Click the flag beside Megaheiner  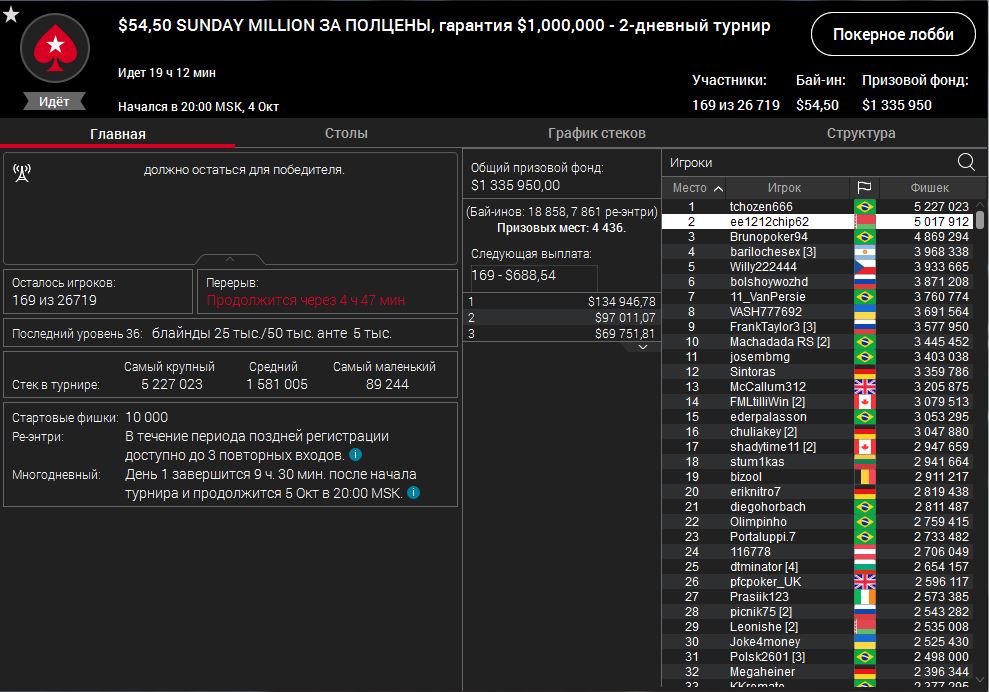tap(864, 672)
